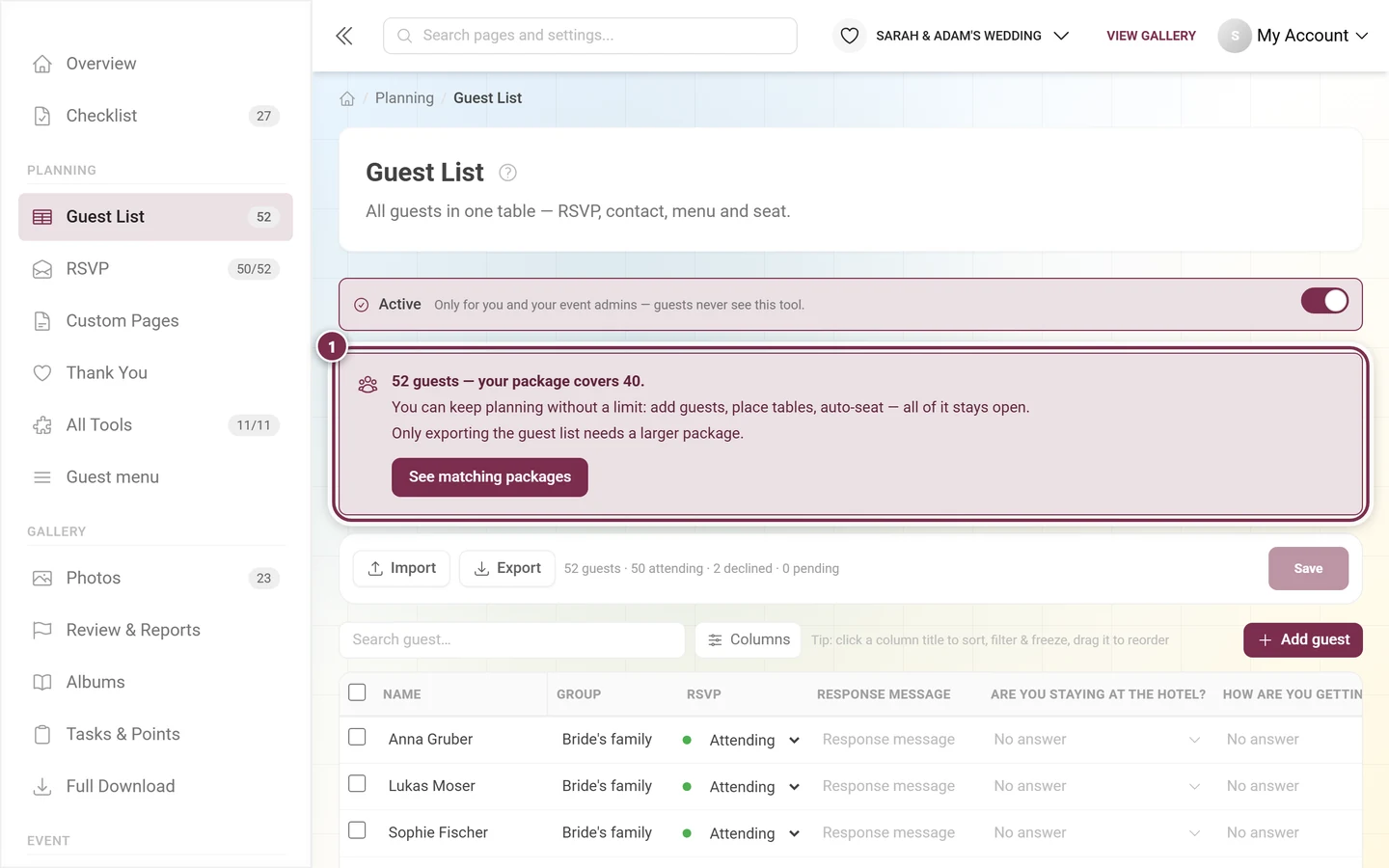The image size is (1389, 868).
Task: Check the box for Lukas Moser
Action: click(357, 783)
